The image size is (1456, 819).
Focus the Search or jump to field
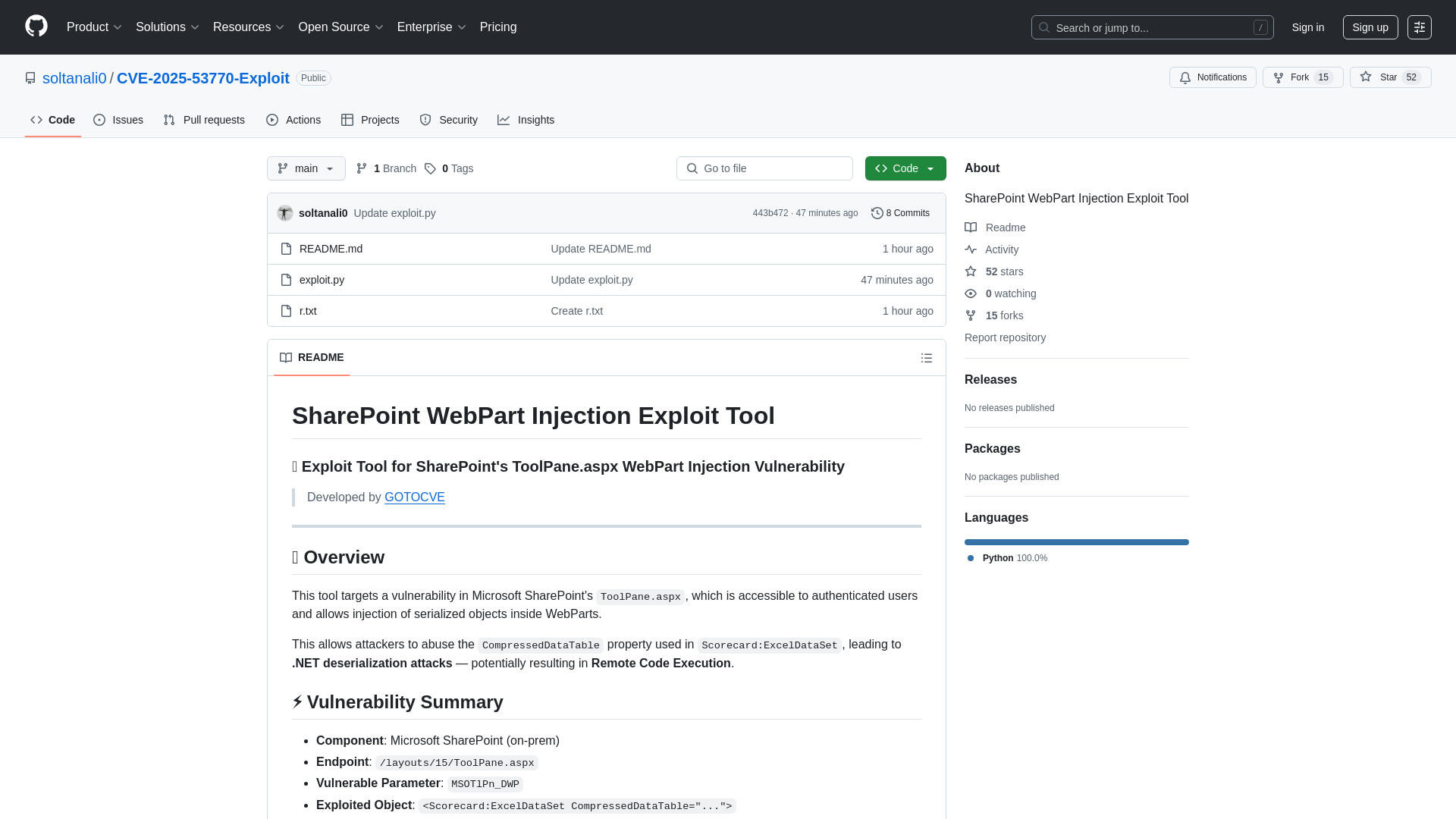pos(1153,27)
